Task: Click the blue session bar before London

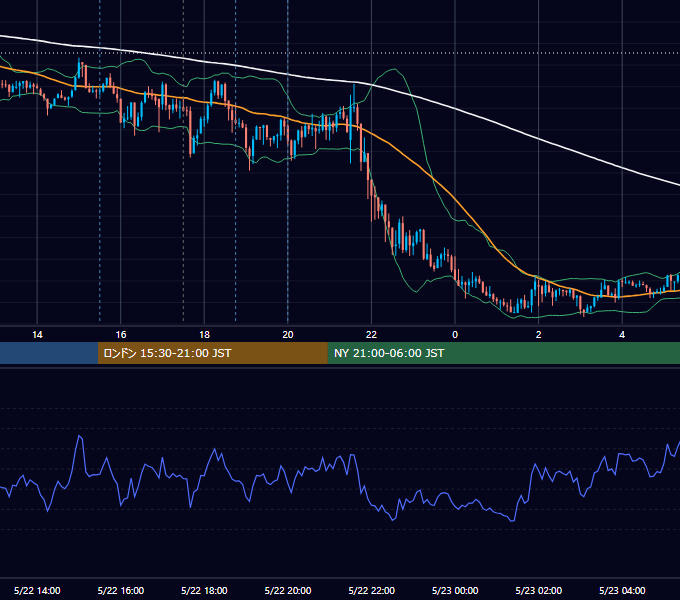Action: (49, 353)
